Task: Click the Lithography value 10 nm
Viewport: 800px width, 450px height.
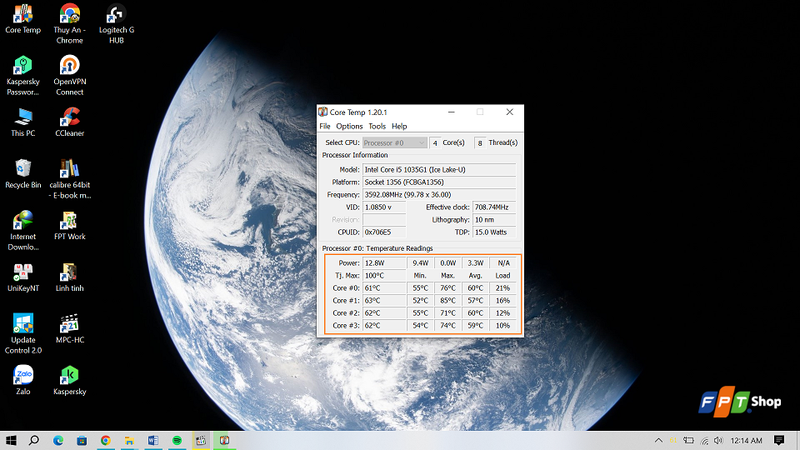Action: click(x=494, y=219)
